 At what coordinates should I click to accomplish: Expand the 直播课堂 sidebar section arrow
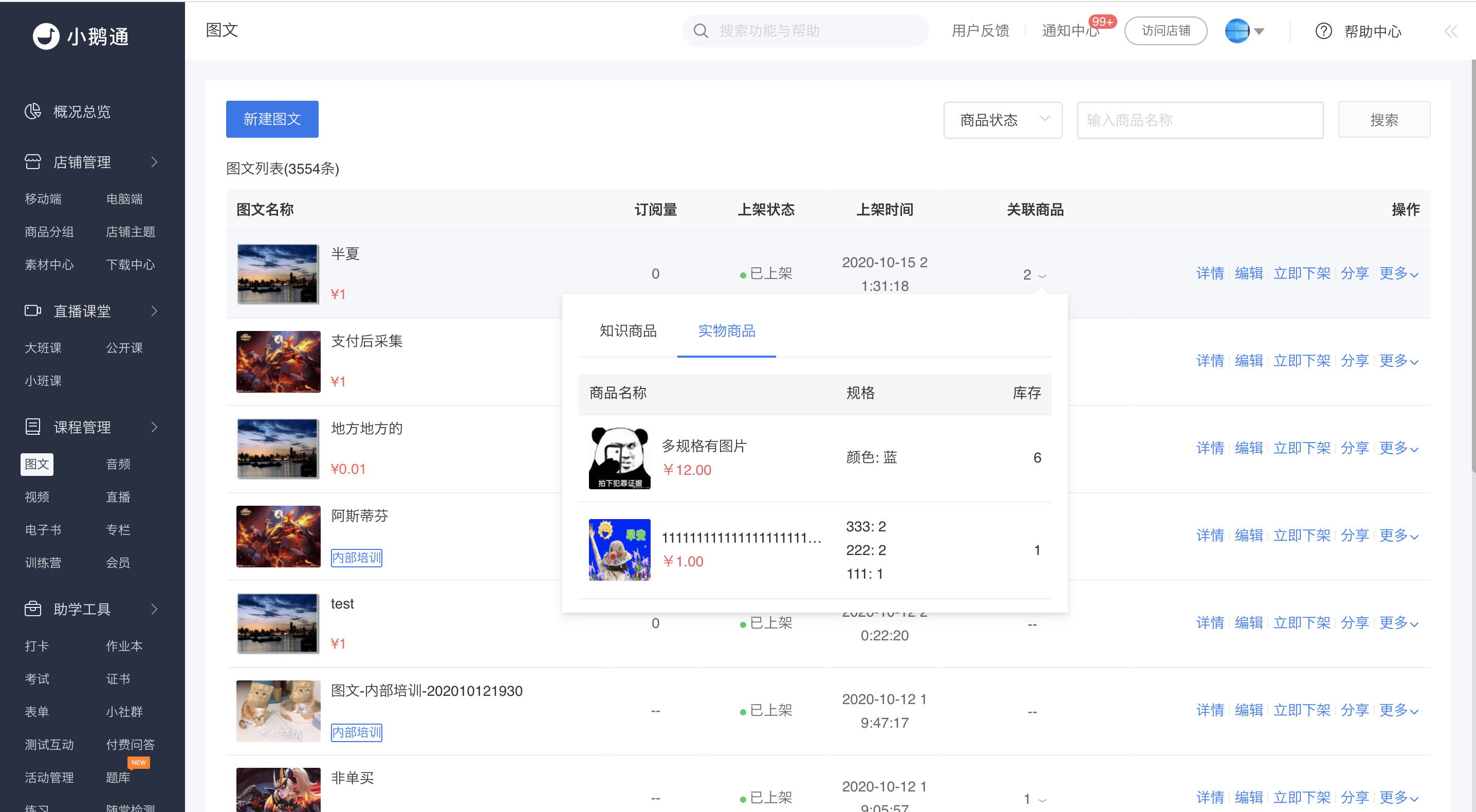point(154,310)
